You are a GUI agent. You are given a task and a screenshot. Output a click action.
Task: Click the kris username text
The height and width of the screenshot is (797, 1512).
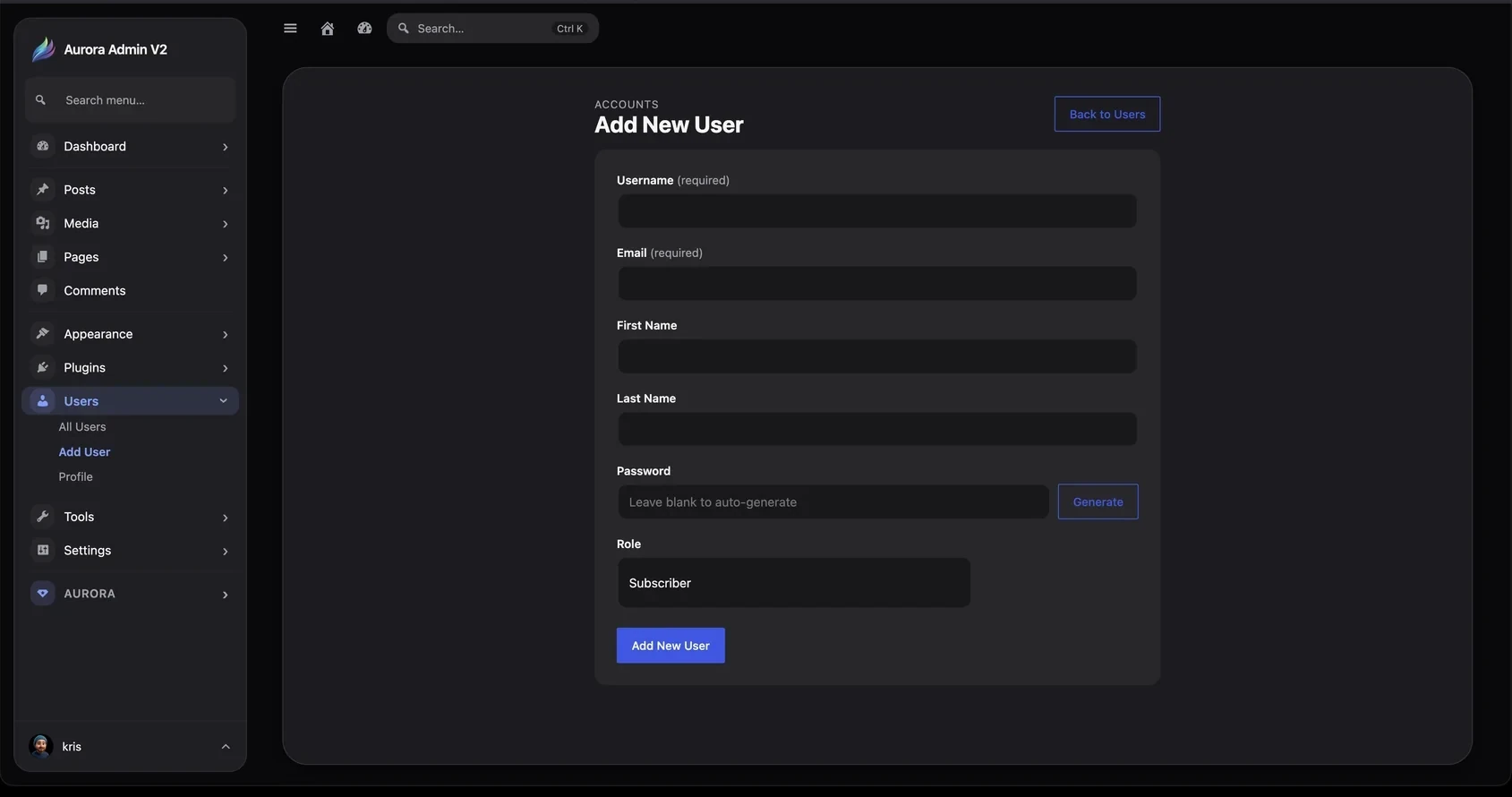click(x=72, y=747)
